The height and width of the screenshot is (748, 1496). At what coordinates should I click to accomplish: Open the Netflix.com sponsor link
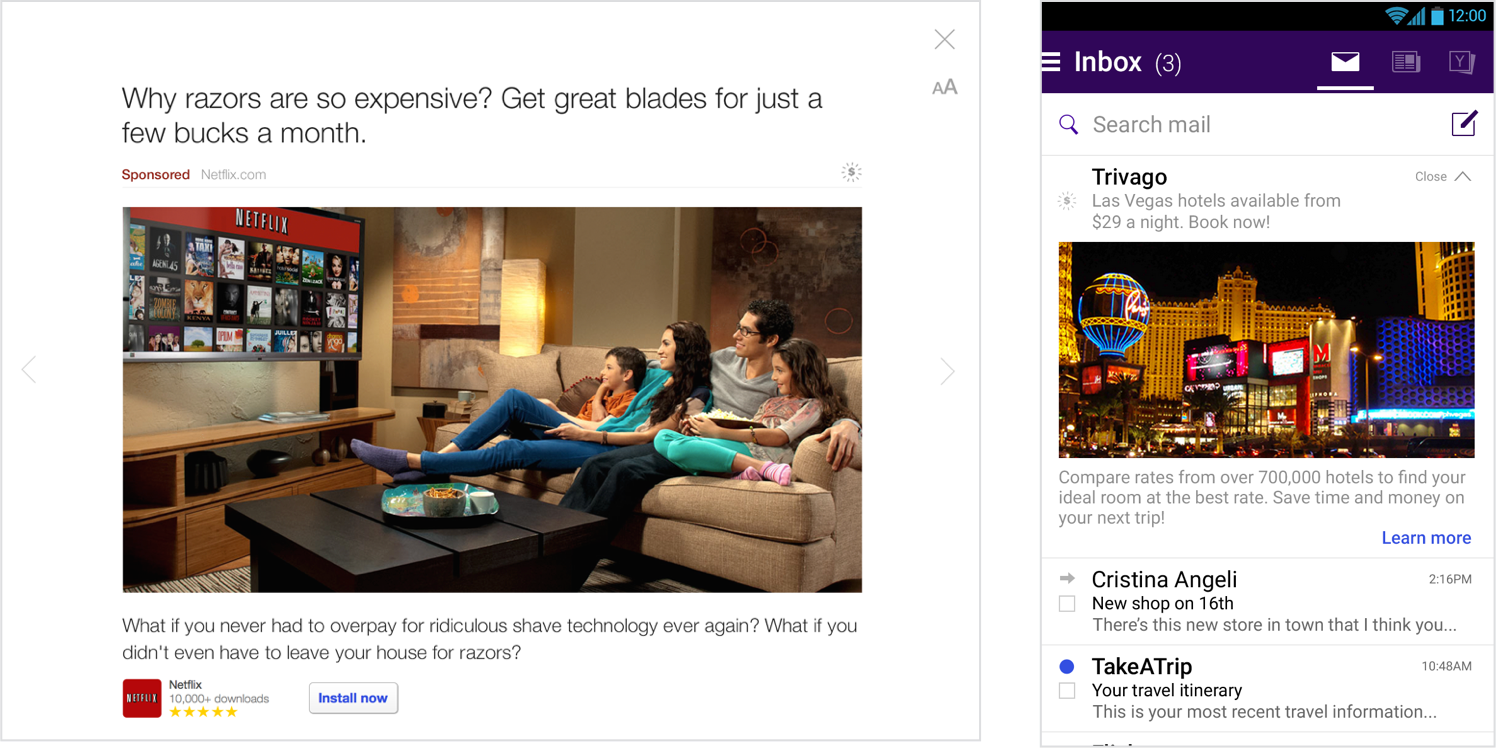click(233, 174)
